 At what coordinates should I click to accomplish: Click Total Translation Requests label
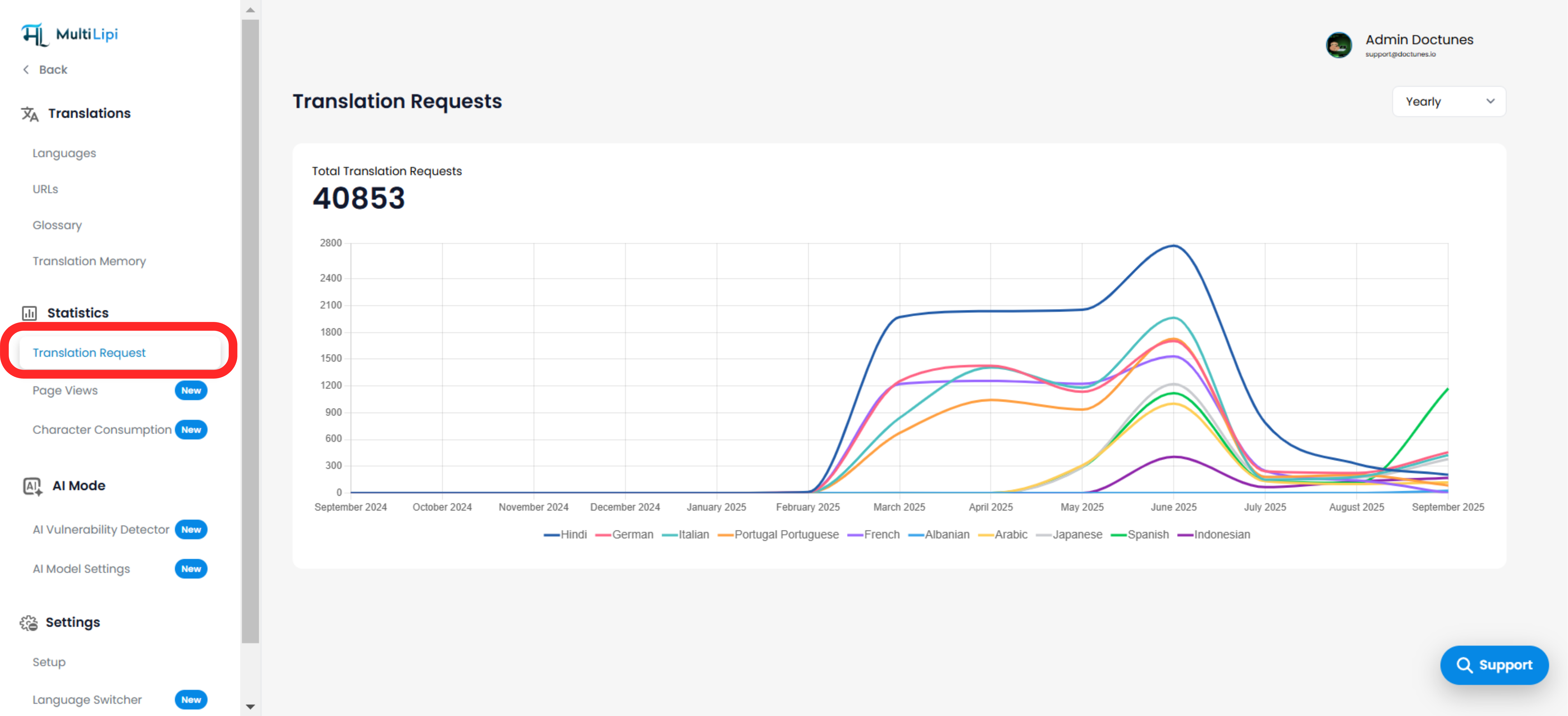[387, 171]
